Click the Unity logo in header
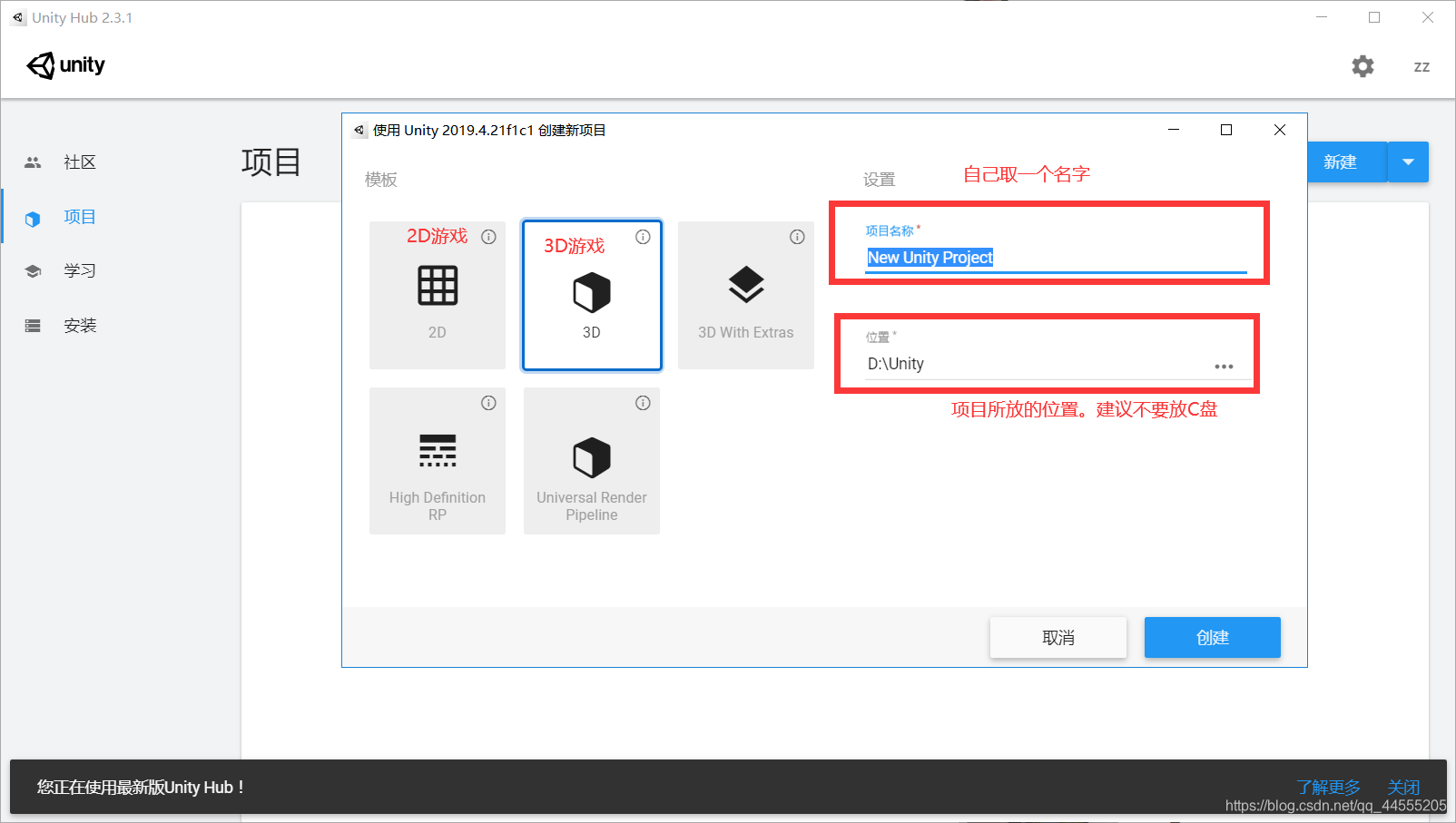1456x823 pixels. coord(65,65)
